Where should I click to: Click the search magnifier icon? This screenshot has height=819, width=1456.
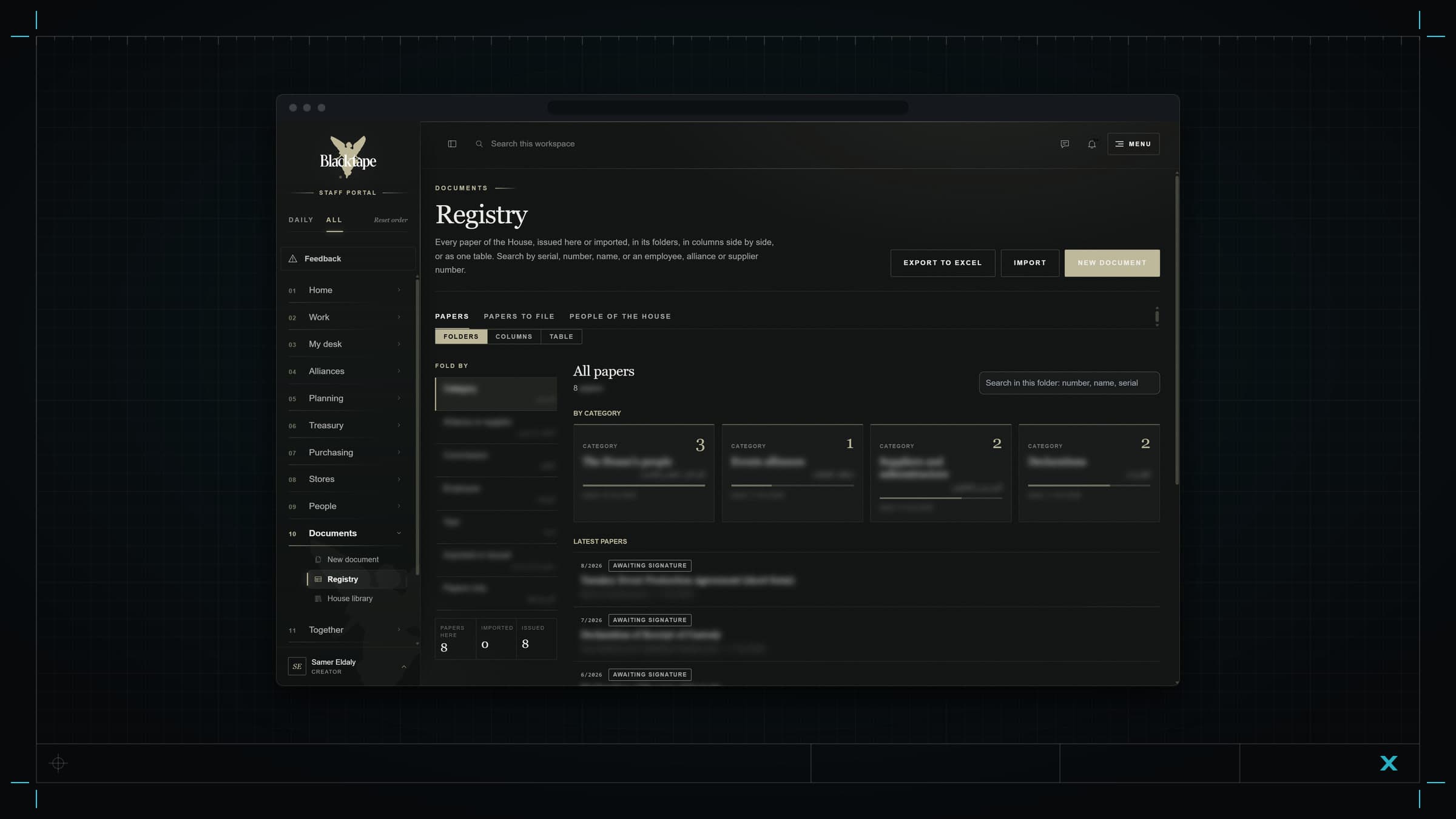tap(479, 144)
